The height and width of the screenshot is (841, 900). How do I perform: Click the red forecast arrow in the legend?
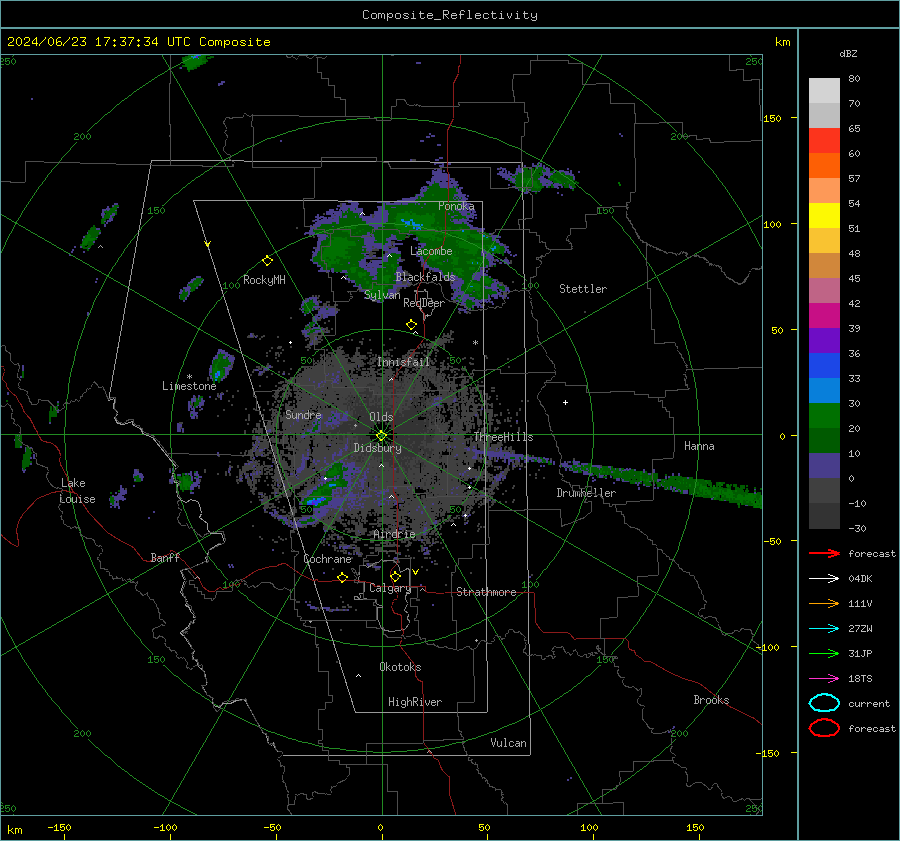tap(824, 553)
